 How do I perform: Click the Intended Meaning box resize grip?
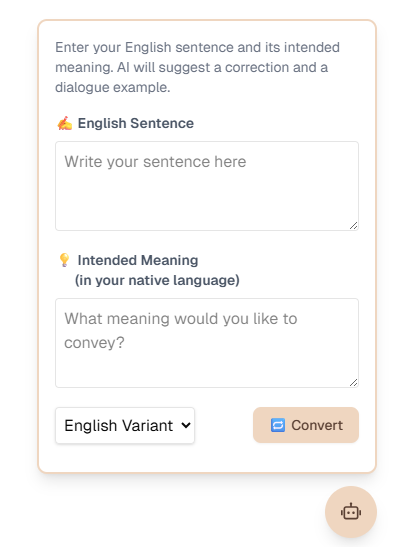tap(353, 383)
